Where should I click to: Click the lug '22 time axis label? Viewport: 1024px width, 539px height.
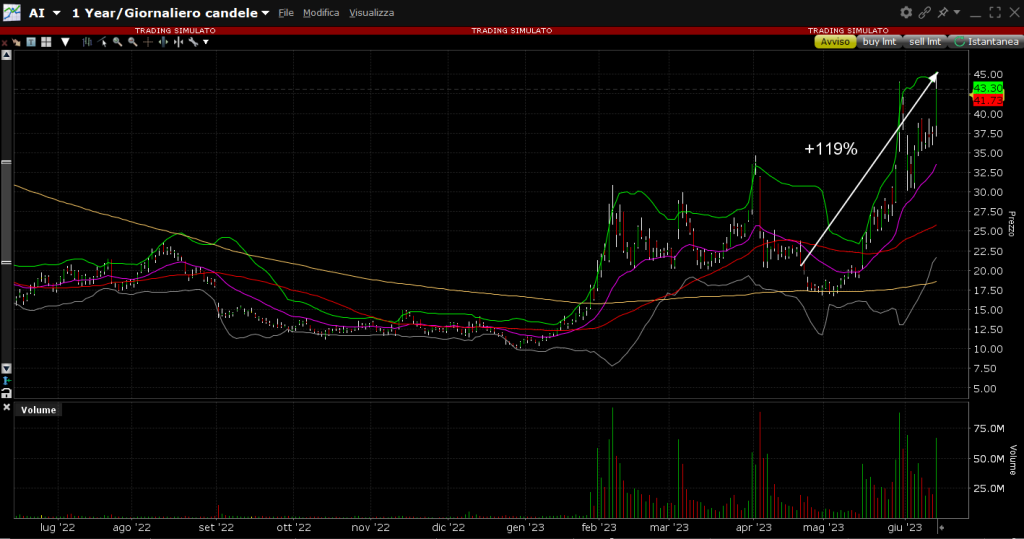tap(57, 527)
